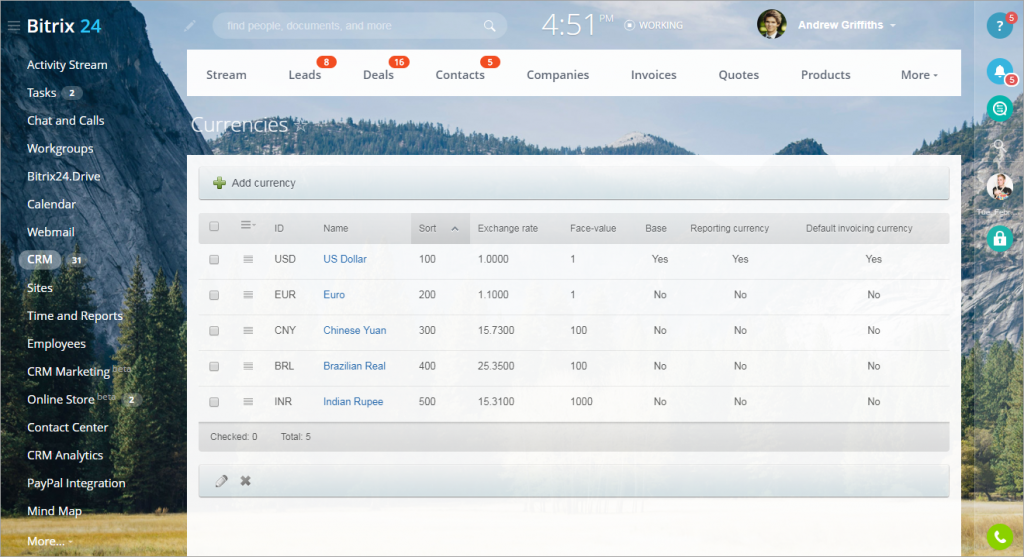This screenshot has width=1024, height=557.
Task: Select CRM in the sidebar
Action: 40,260
